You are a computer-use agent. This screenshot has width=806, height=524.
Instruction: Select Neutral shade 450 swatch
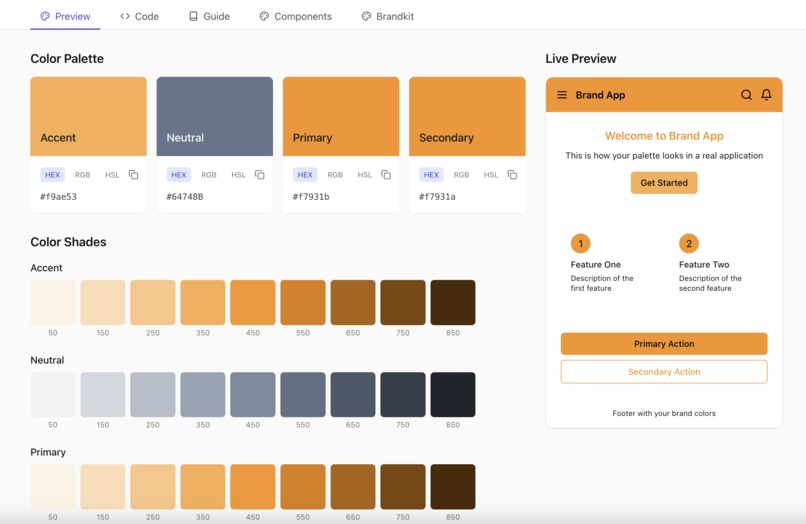tap(253, 394)
